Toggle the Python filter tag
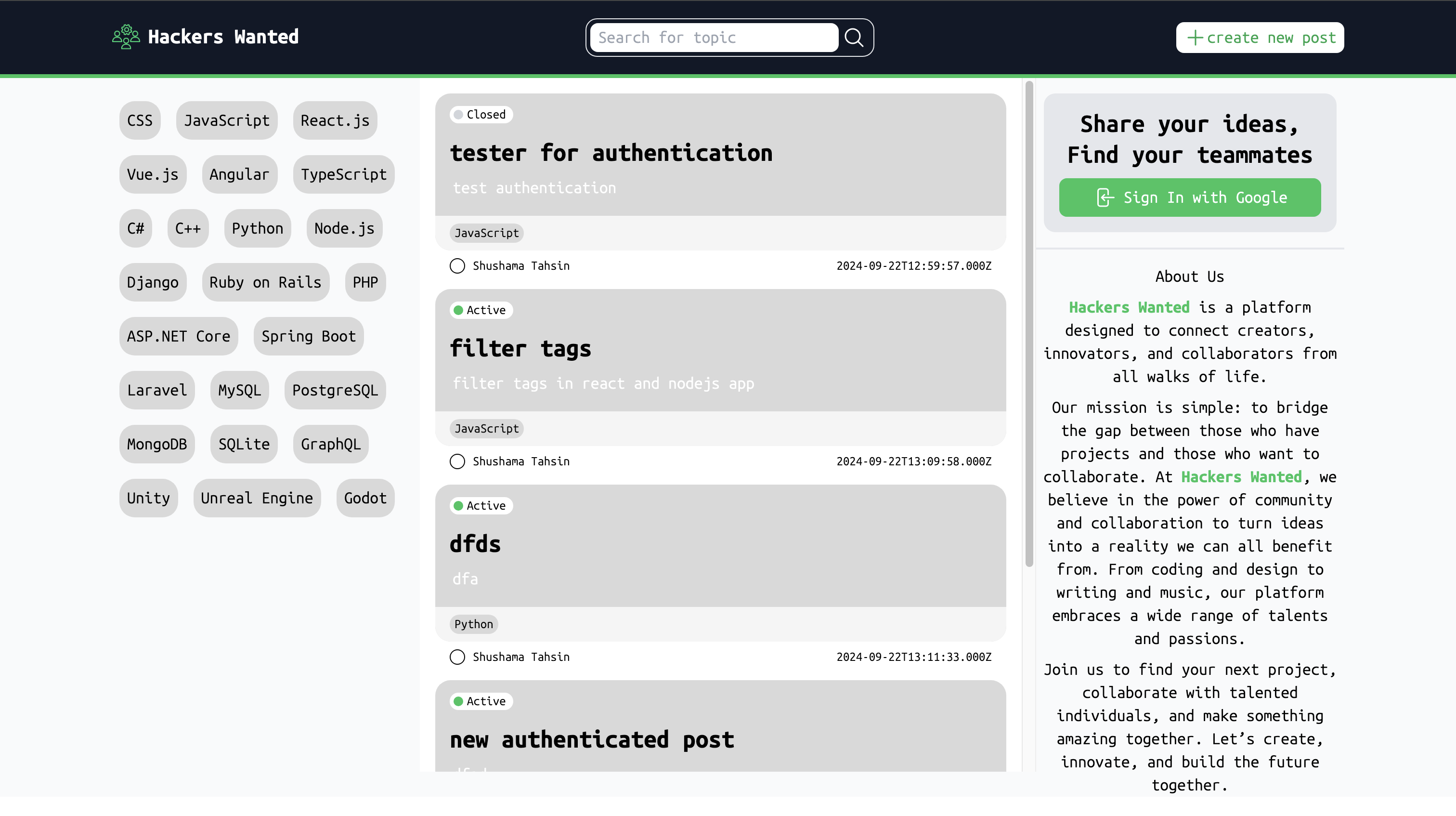1456x816 pixels. pyautogui.click(x=257, y=228)
